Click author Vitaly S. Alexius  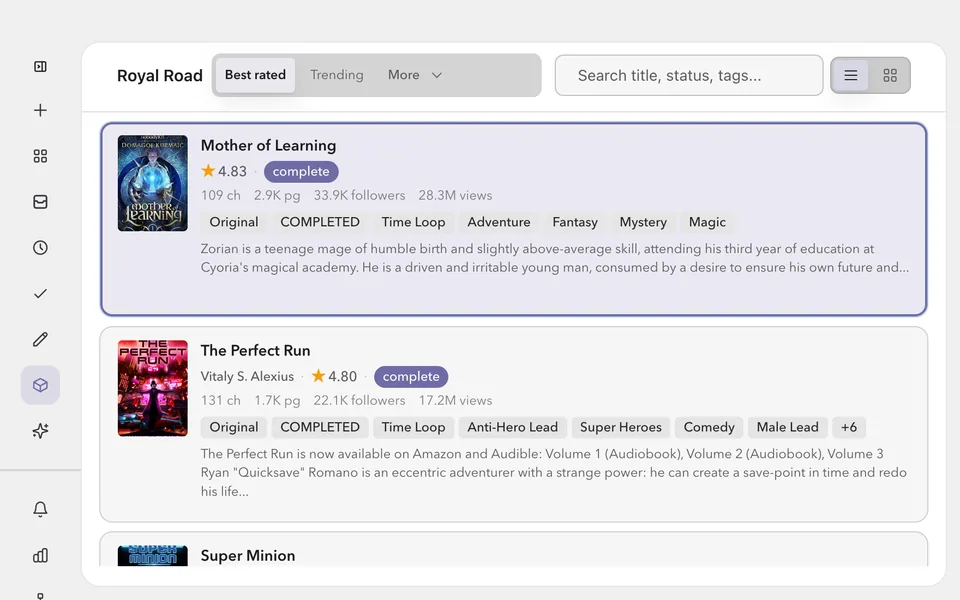(247, 377)
